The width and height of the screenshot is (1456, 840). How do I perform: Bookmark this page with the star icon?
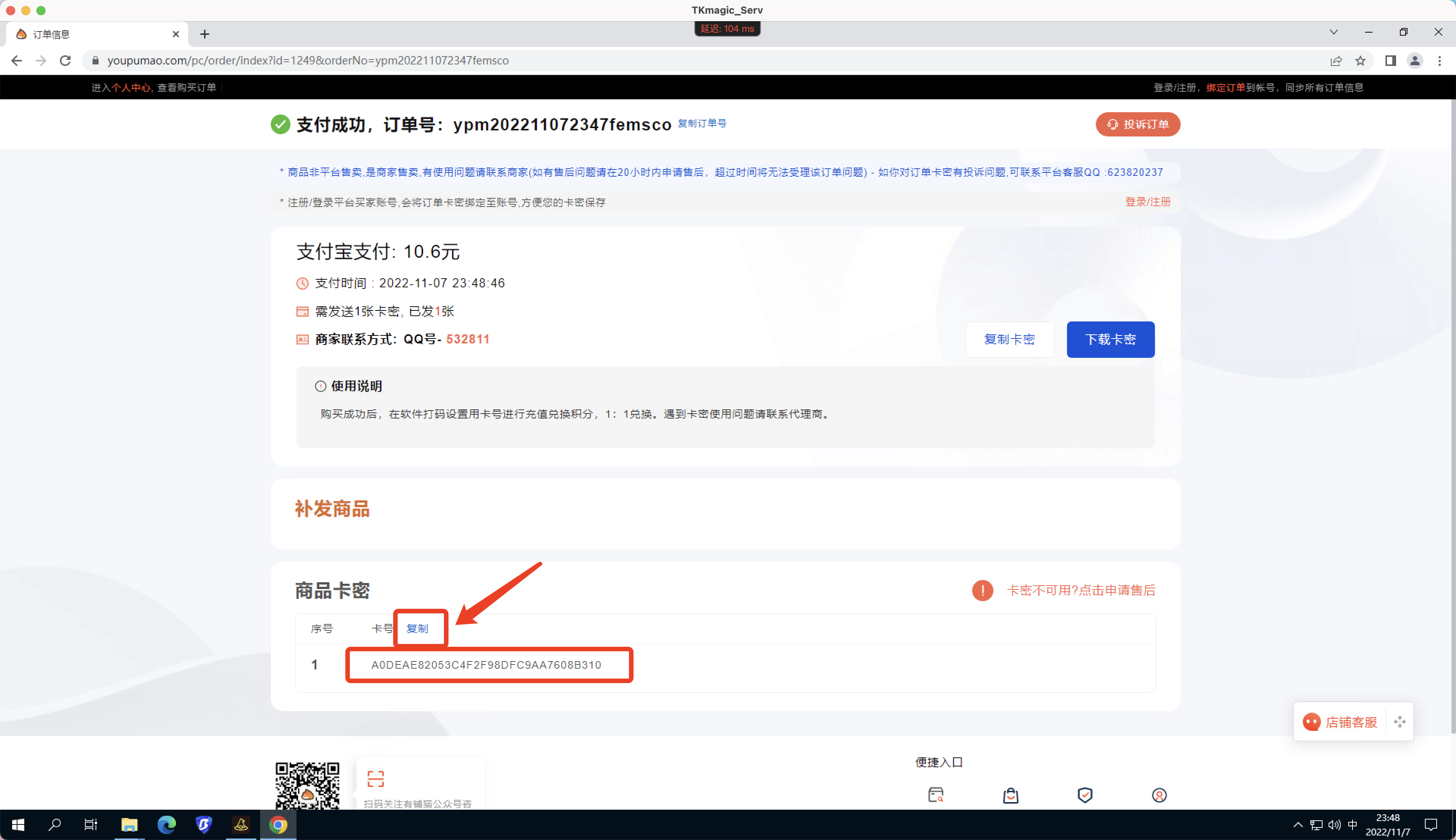(x=1360, y=61)
